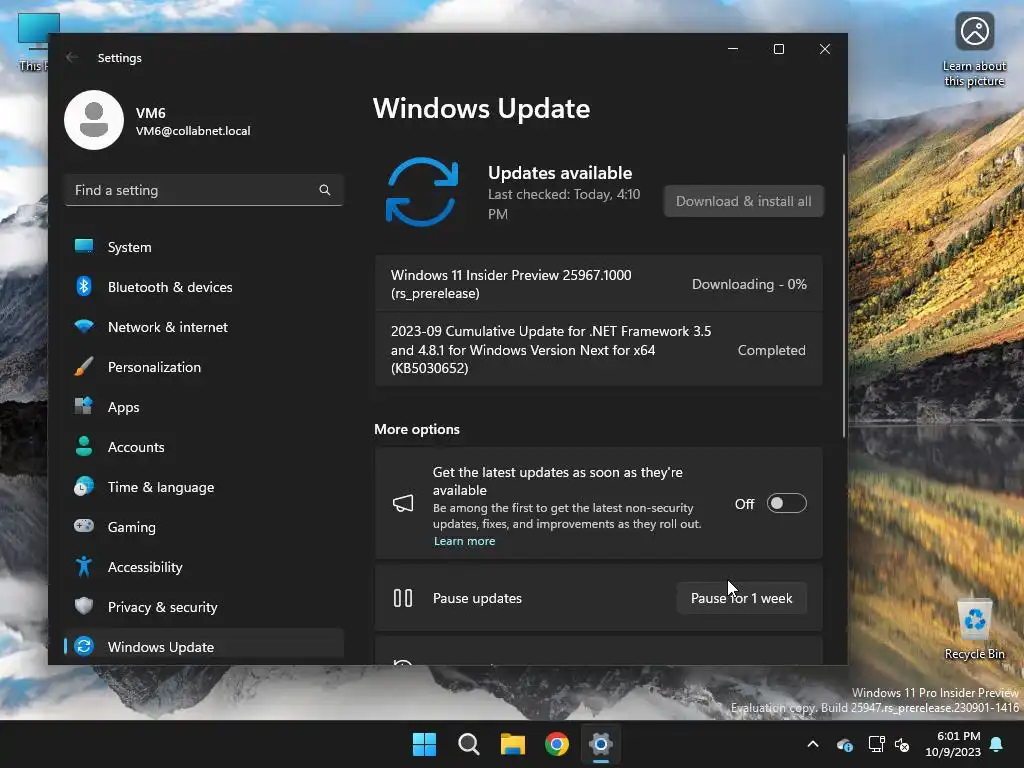This screenshot has height=768, width=1024.
Task: Click the Personalization paintbrush icon
Action: (x=84, y=366)
